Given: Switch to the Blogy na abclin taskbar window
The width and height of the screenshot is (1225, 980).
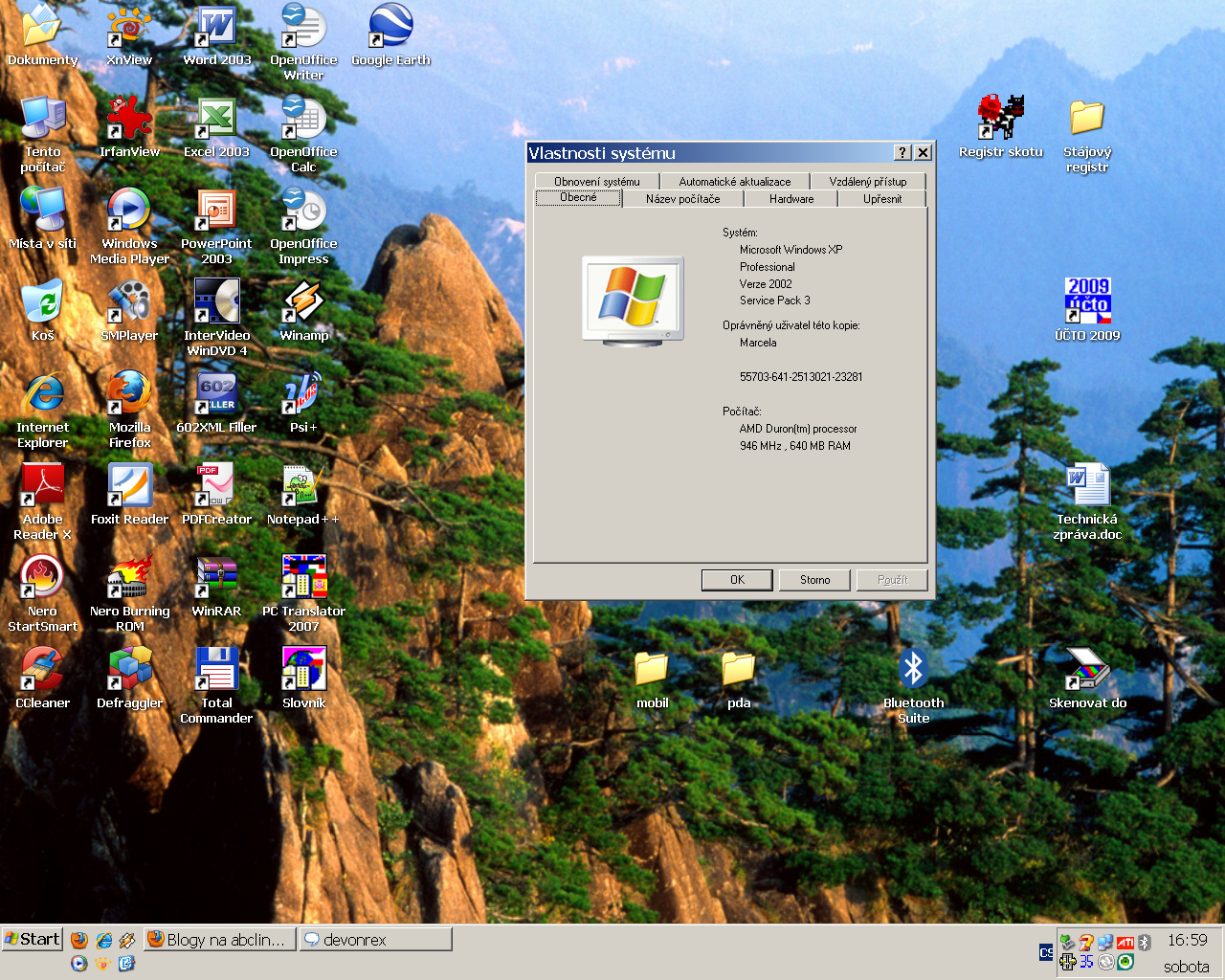Looking at the screenshot, I should coord(219,939).
